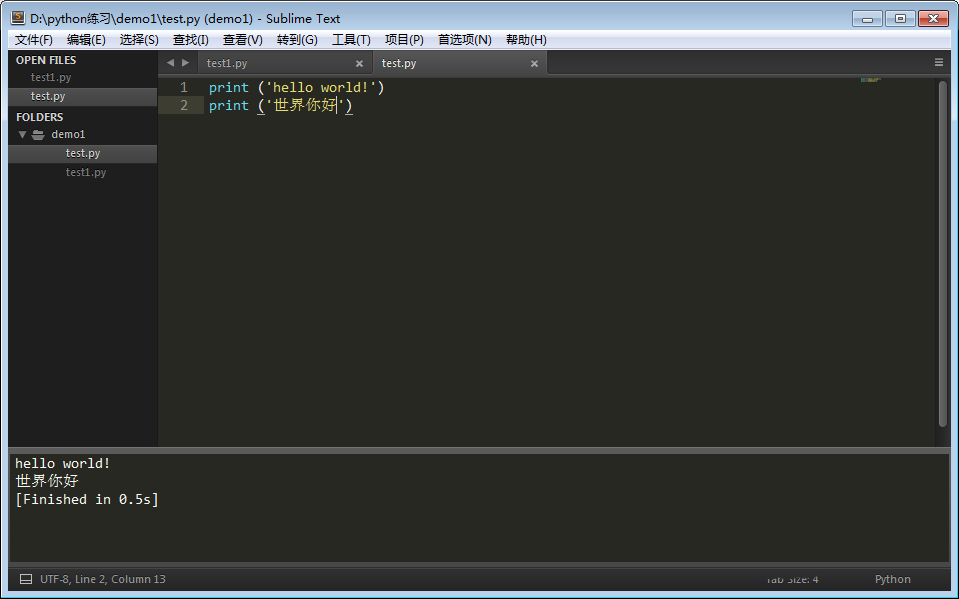Click the demo1 folder name
959x599 pixels.
pos(68,134)
